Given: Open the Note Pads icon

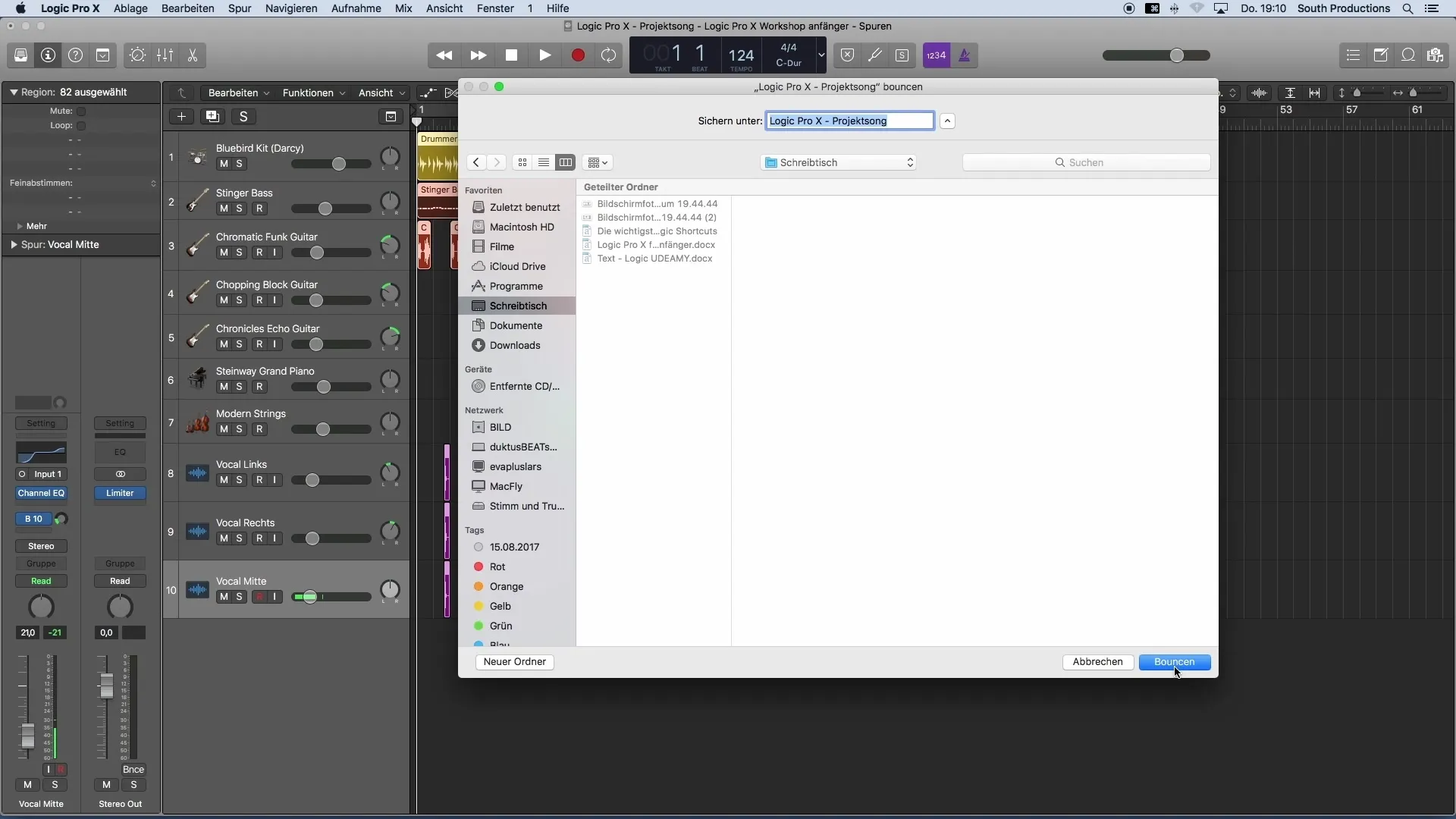Looking at the screenshot, I should [1381, 55].
